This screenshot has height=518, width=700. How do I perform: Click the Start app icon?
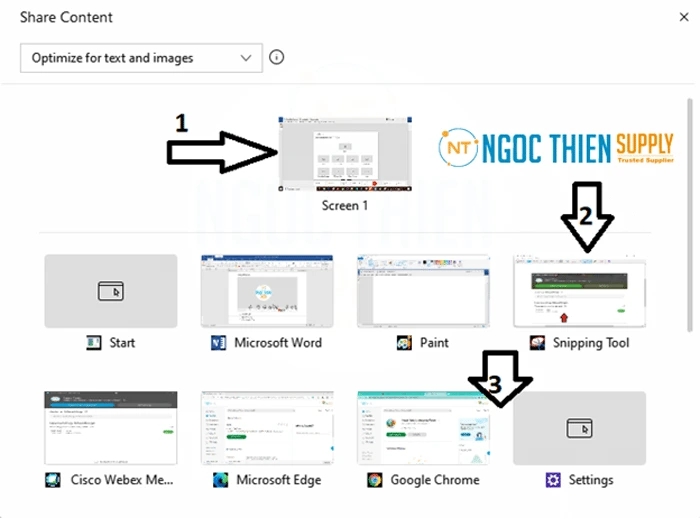click(94, 343)
